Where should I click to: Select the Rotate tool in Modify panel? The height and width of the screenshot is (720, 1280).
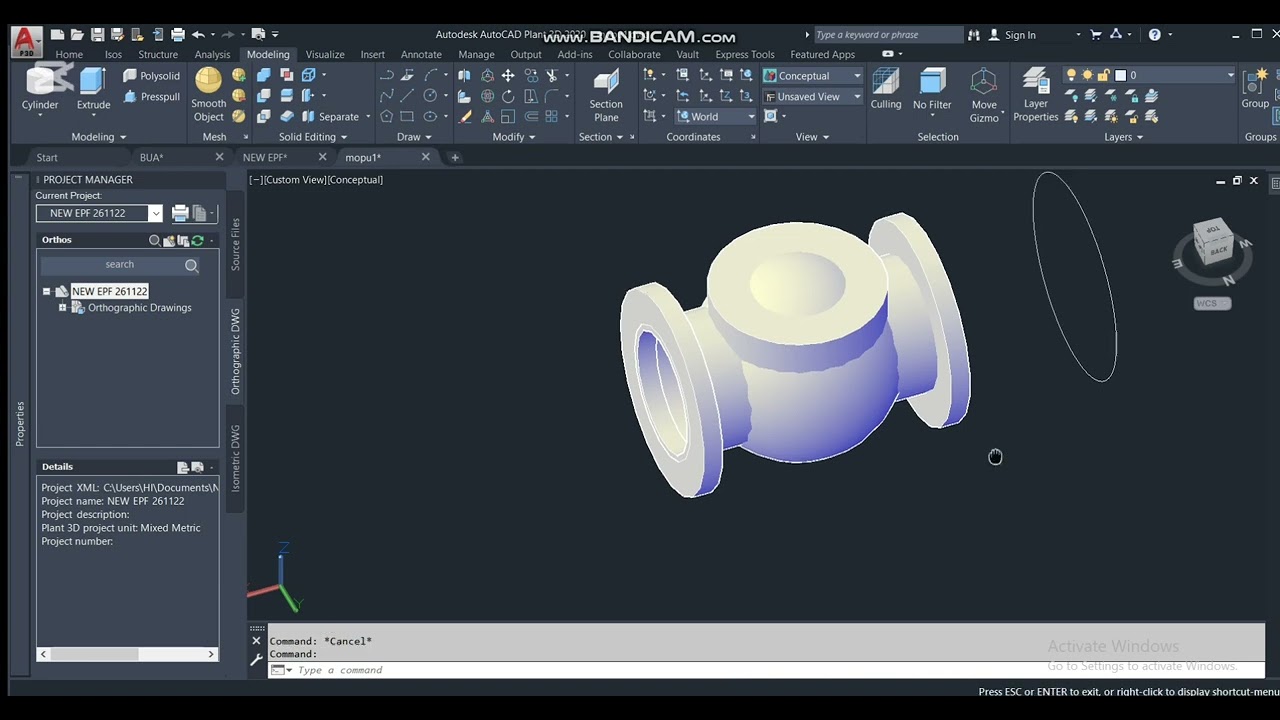(508, 96)
